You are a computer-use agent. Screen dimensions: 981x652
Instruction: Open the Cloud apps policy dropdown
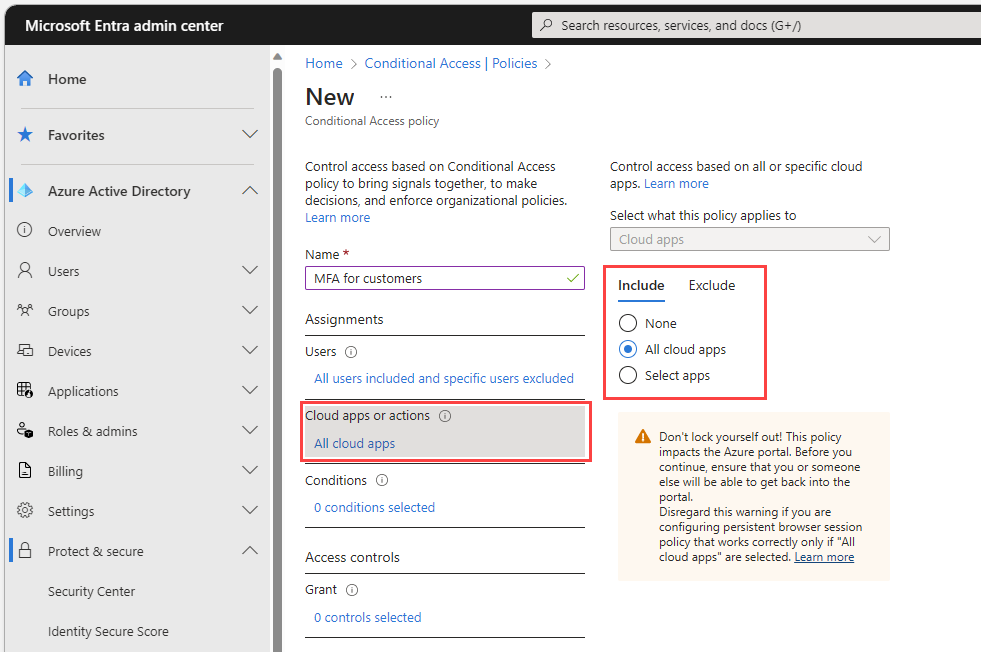(x=750, y=240)
